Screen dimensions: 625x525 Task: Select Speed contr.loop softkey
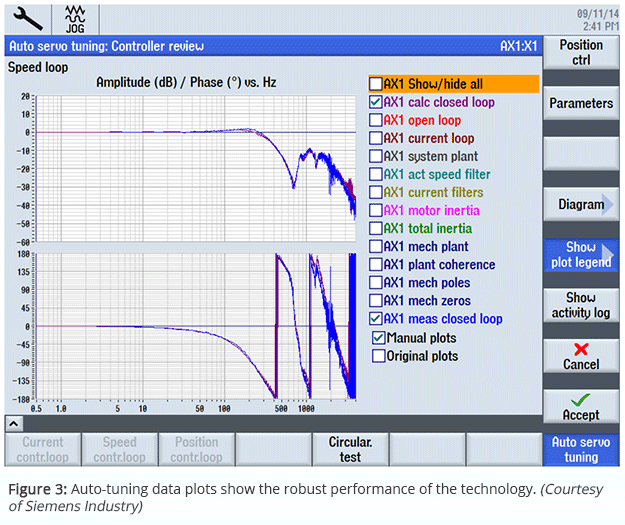coord(120,450)
